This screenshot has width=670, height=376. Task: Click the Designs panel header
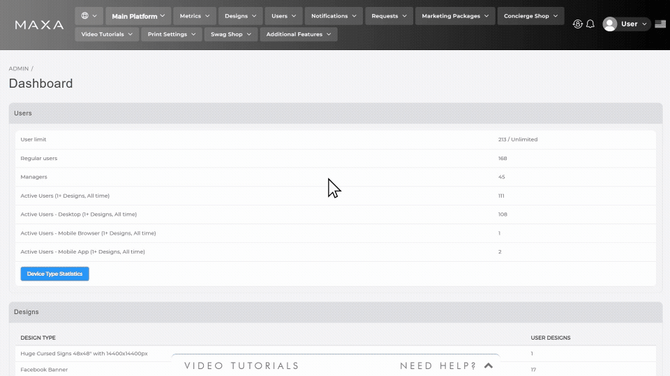point(335,312)
